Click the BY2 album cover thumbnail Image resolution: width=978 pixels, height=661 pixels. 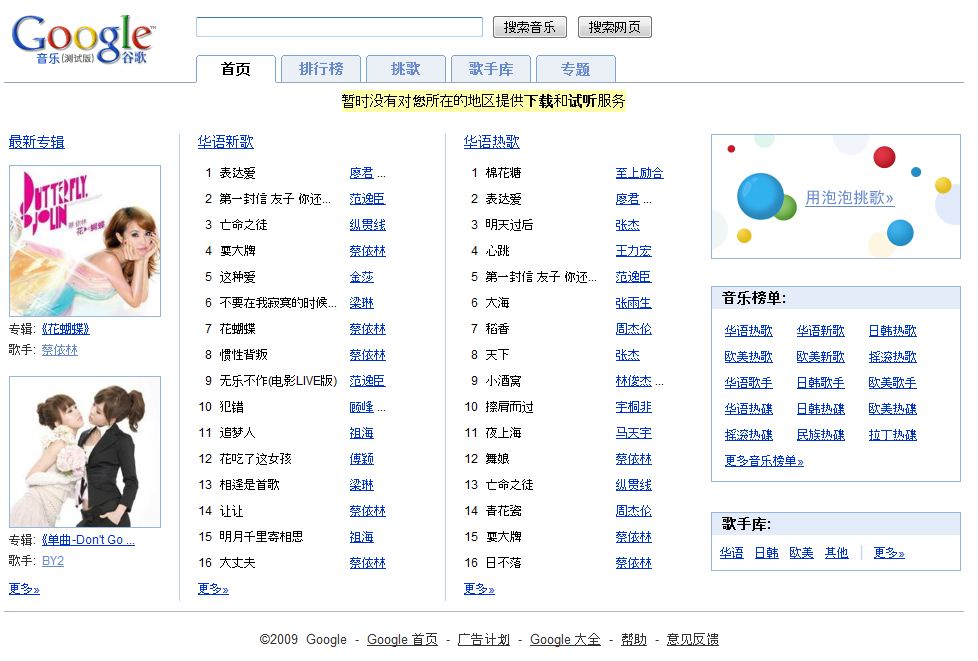85,452
